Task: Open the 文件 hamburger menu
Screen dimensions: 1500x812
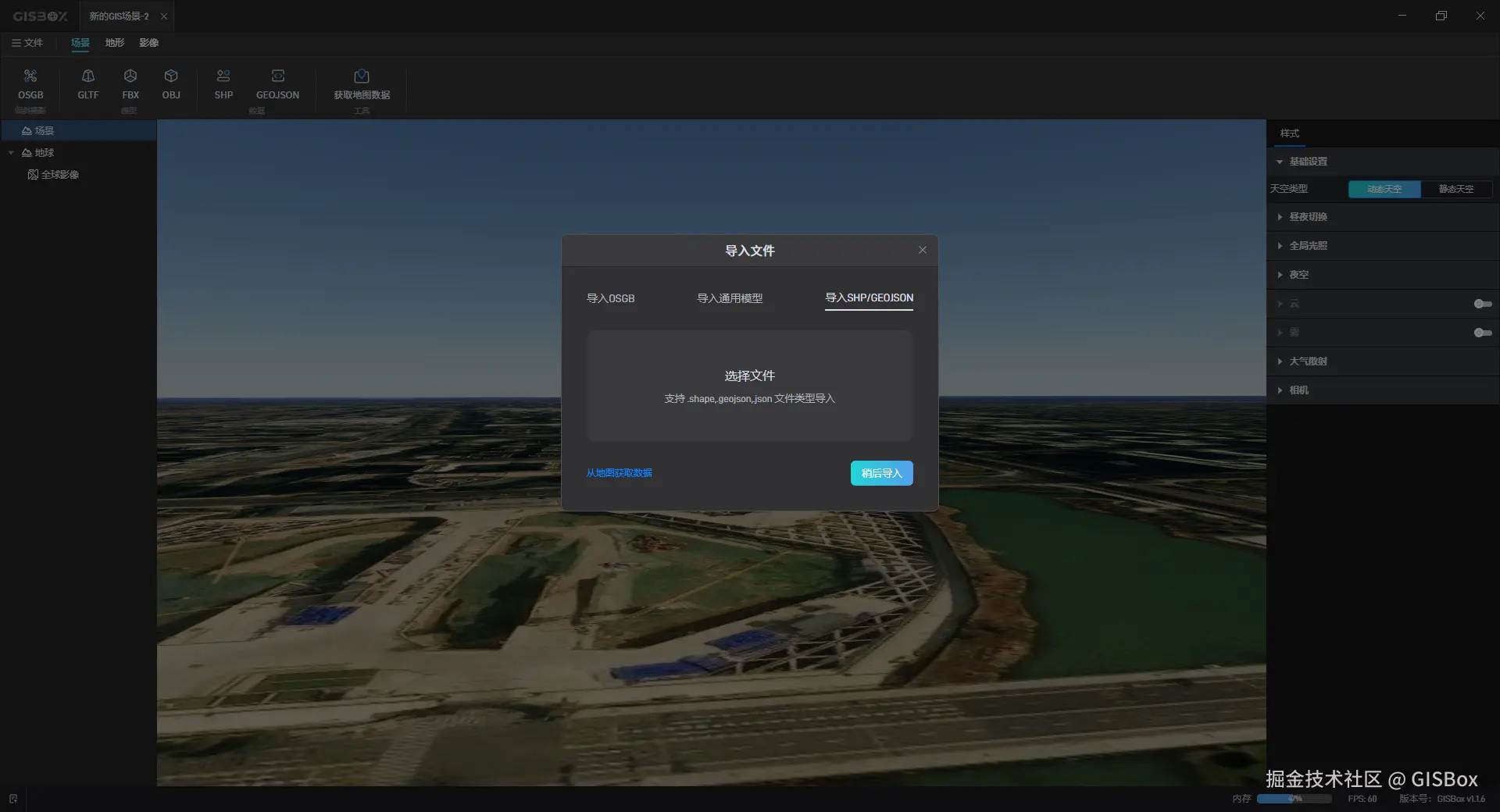Action: coord(27,43)
